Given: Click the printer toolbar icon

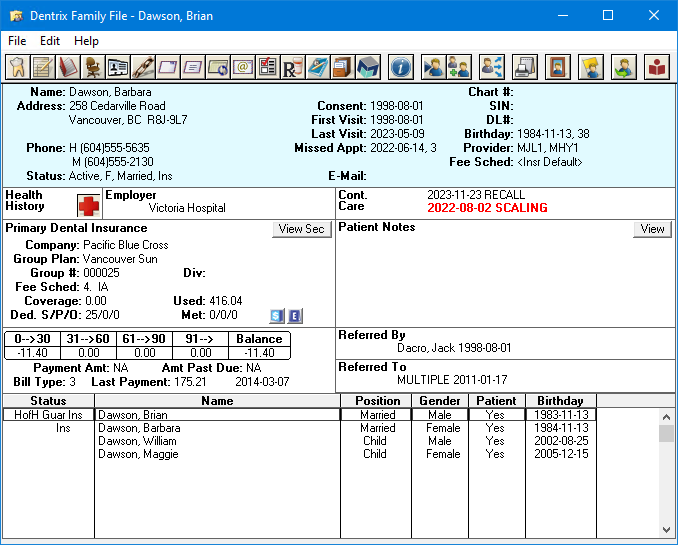Looking at the screenshot, I should click(524, 68).
